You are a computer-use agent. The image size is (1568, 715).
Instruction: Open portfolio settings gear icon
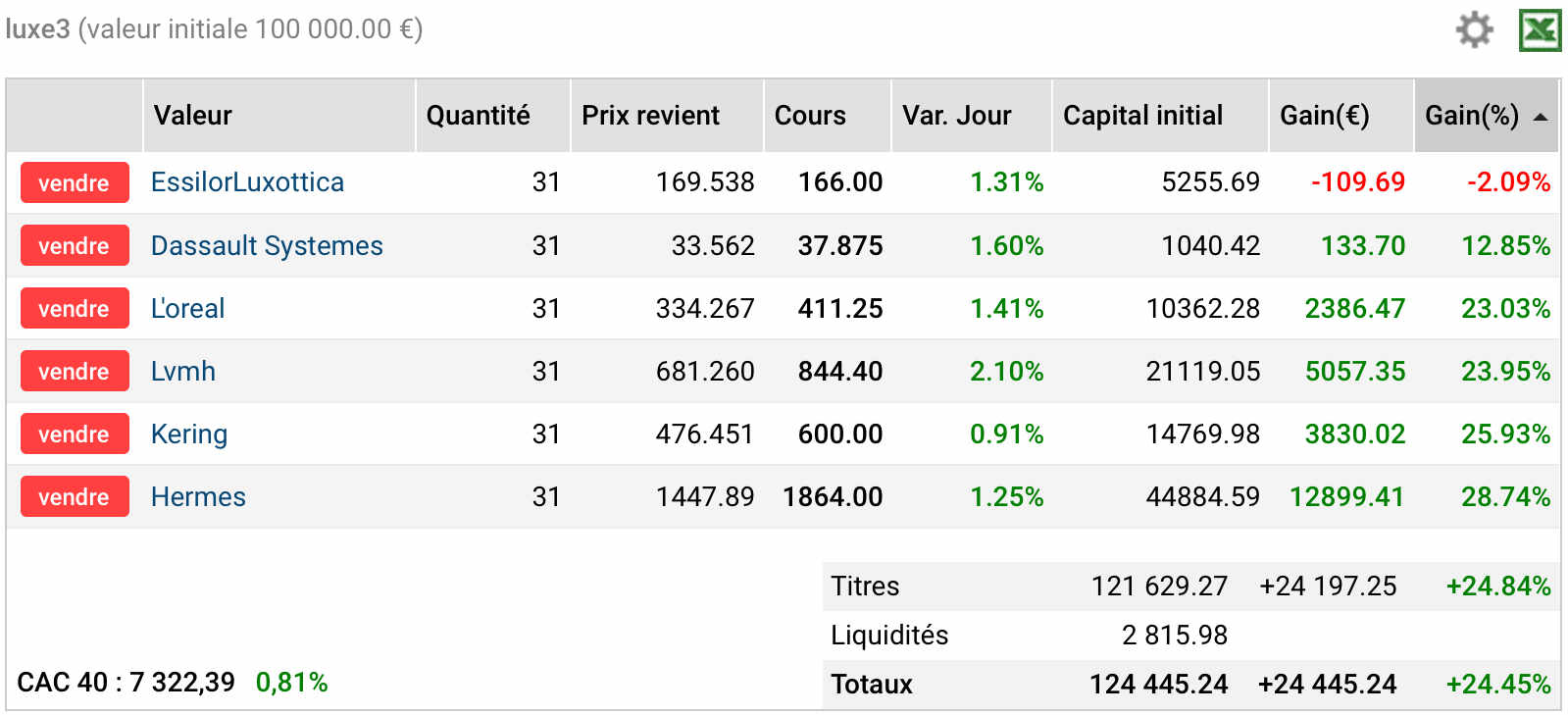[1474, 29]
